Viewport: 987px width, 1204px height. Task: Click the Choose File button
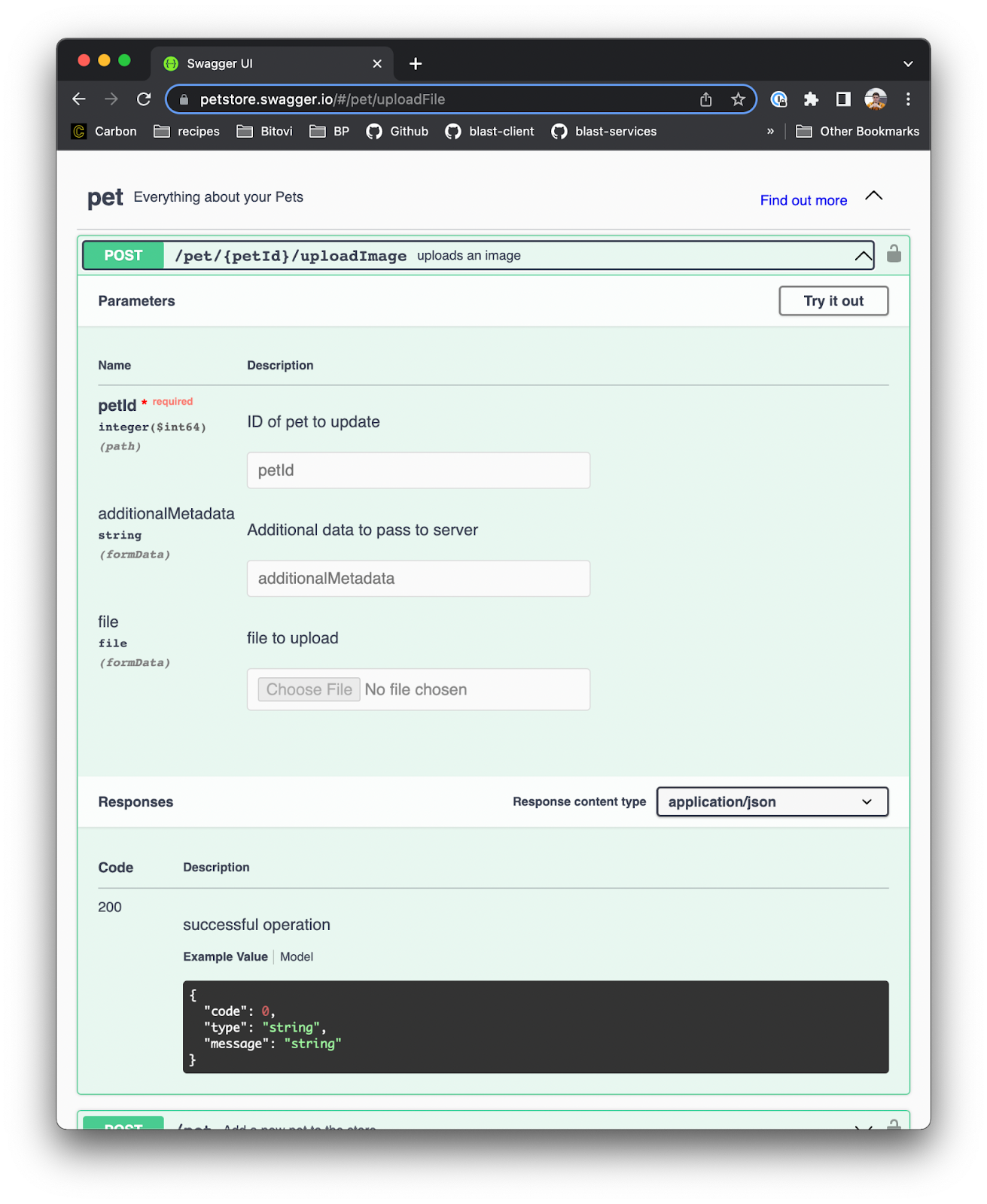click(x=309, y=690)
